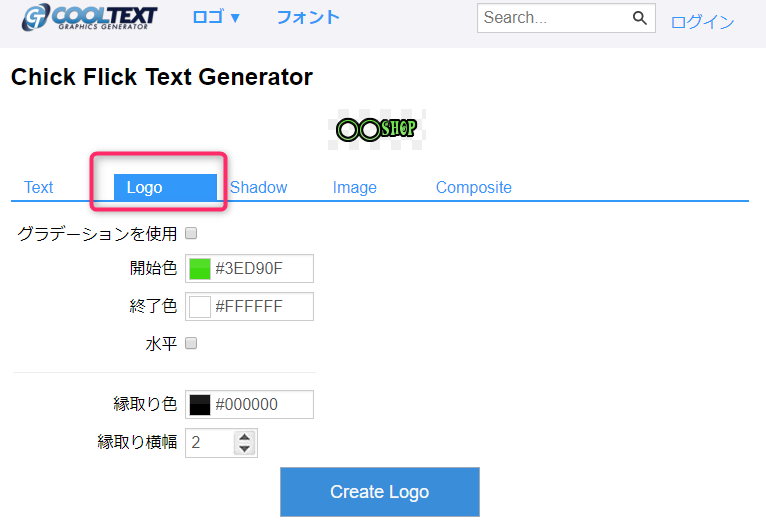Open the Composite tab

point(473,187)
